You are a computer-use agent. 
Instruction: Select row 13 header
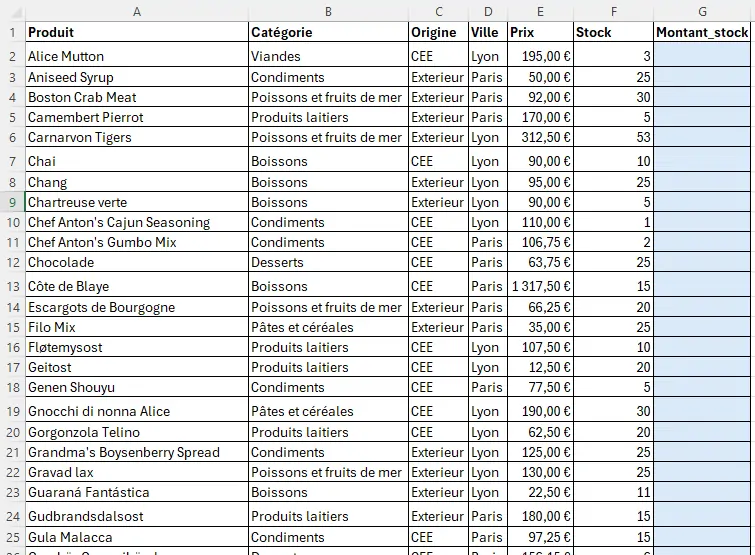[13, 286]
